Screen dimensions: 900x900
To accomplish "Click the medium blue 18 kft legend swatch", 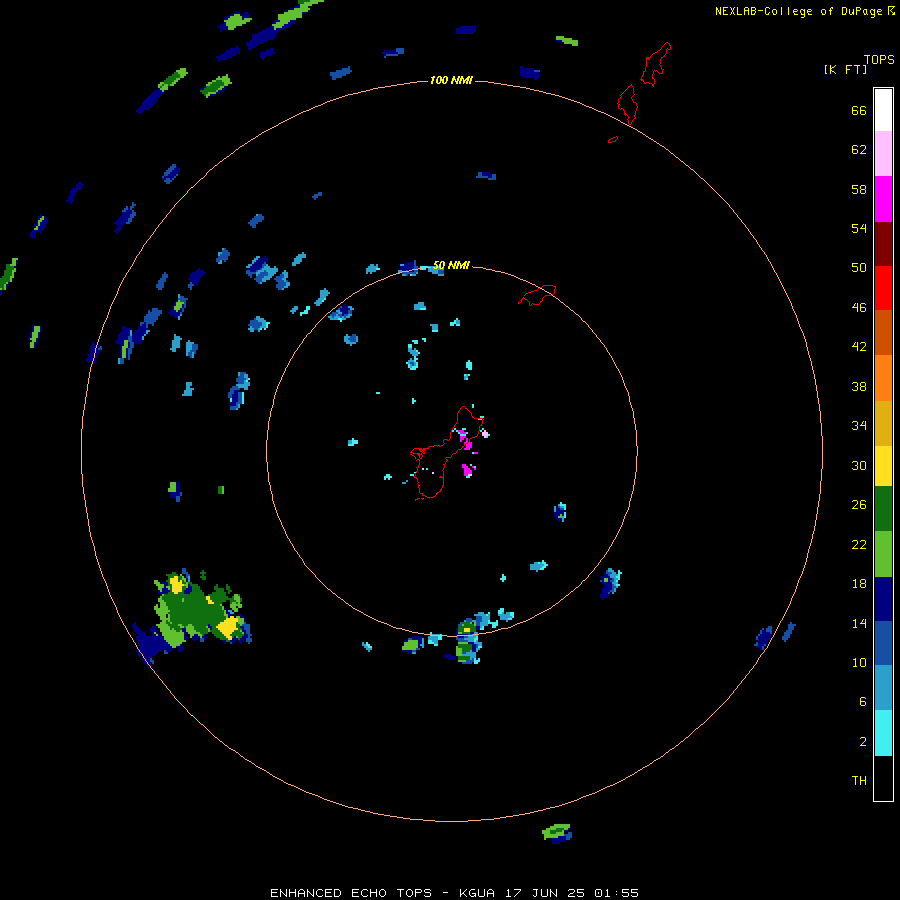I will (883, 643).
